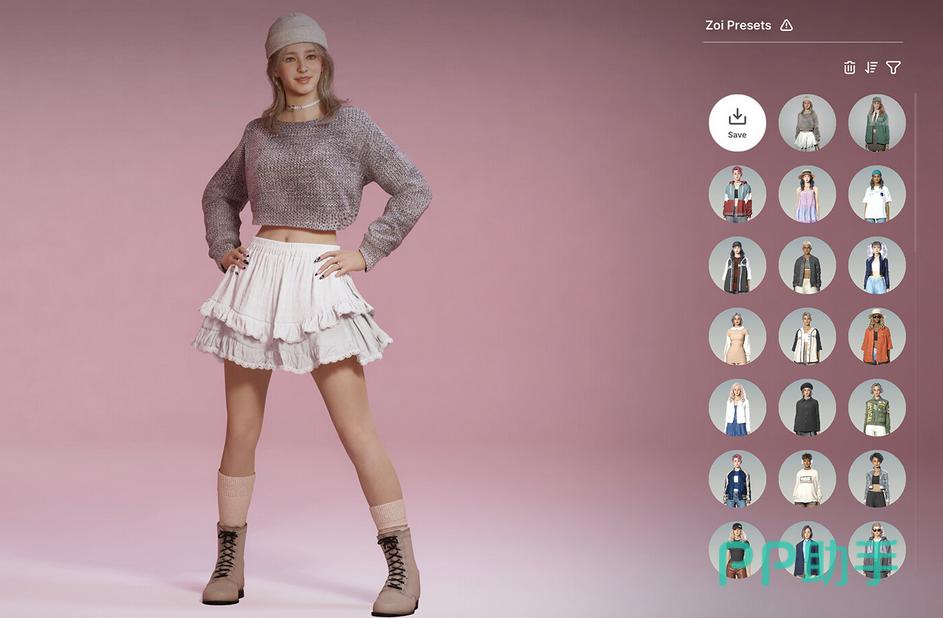
Task: Pick the beige mini dress preset
Action: [737, 336]
